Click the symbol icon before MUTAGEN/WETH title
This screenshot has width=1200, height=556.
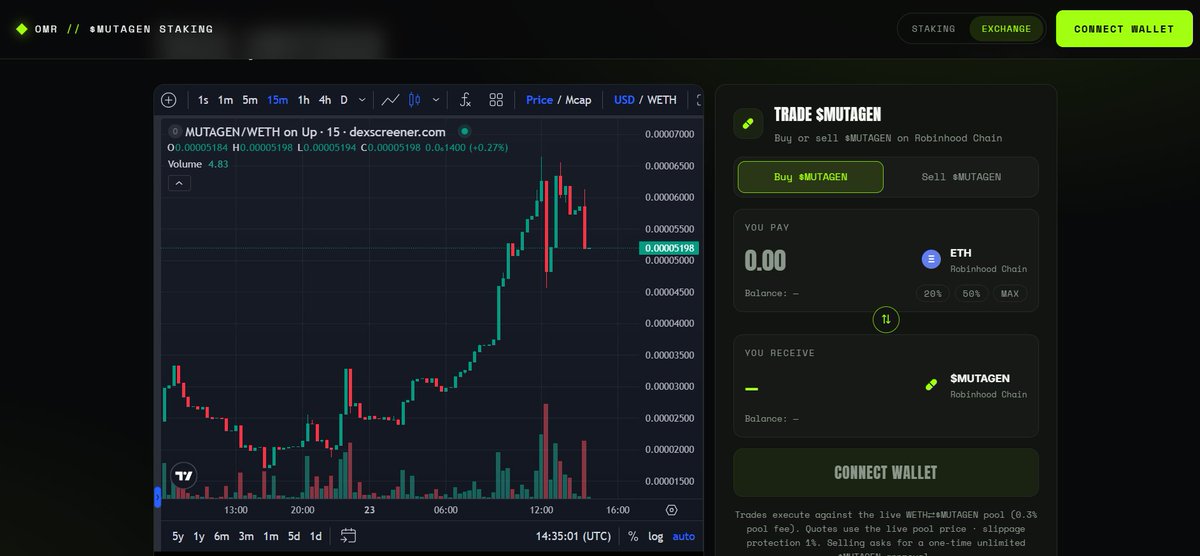tap(175, 131)
